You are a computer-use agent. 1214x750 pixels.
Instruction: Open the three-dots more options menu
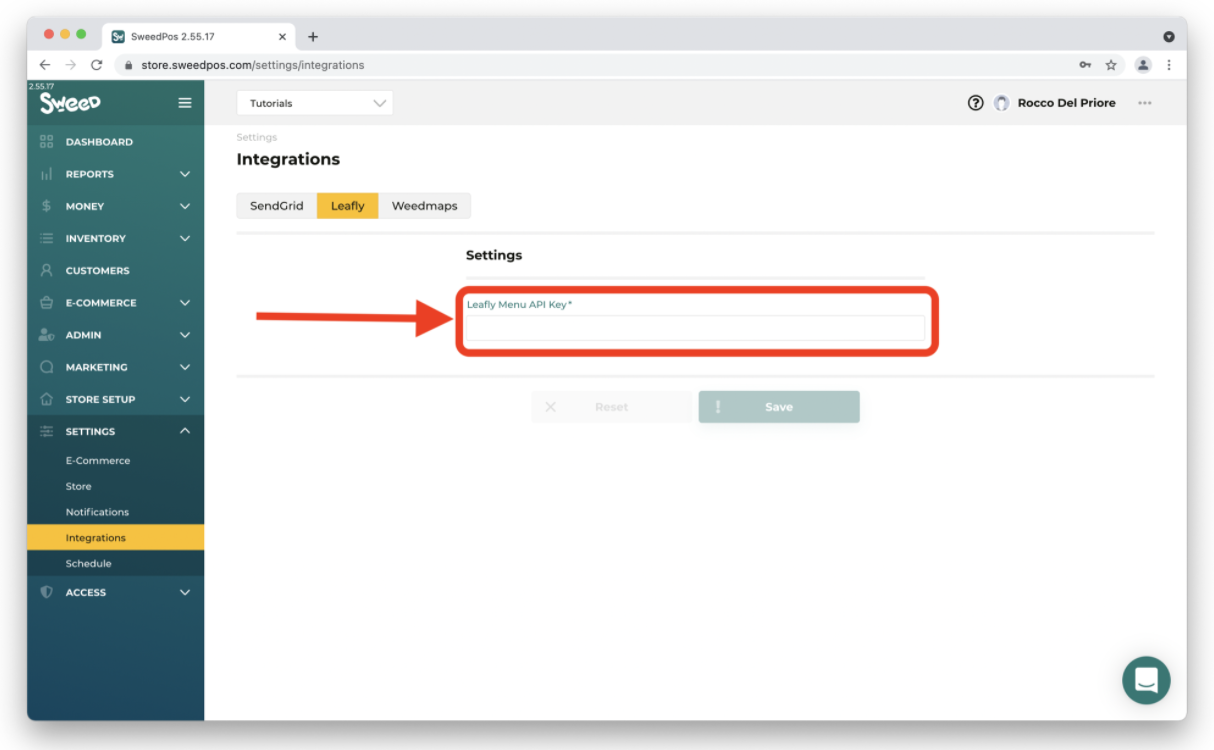tap(1145, 103)
